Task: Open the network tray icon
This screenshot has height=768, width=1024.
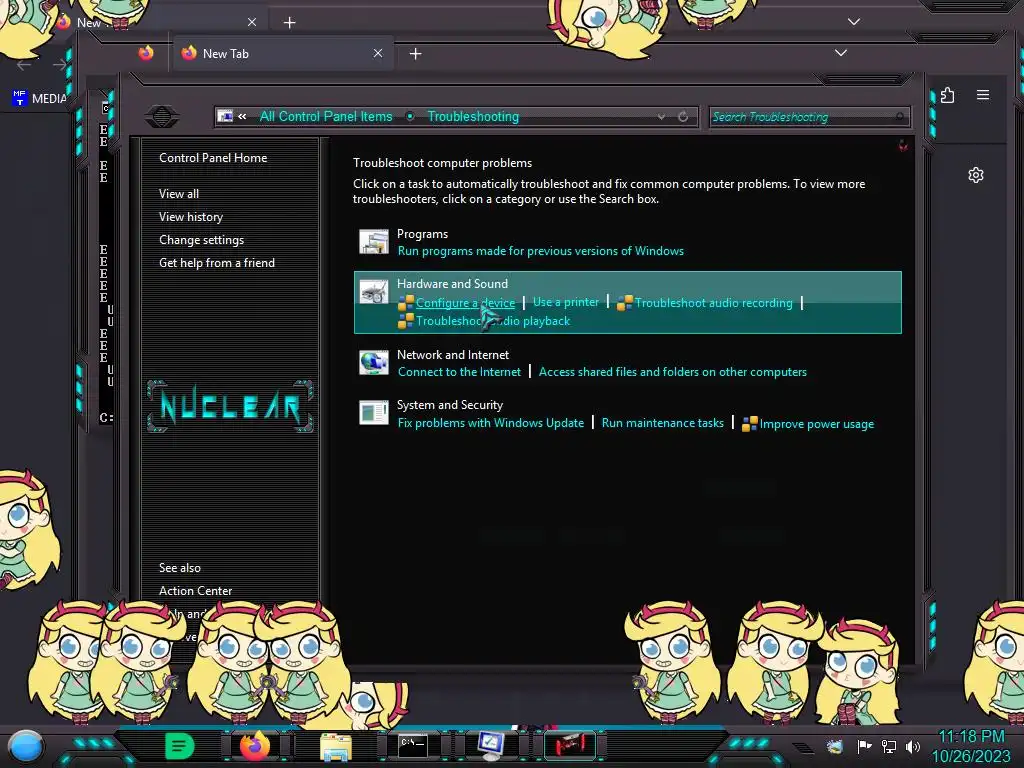Action: tap(889, 746)
